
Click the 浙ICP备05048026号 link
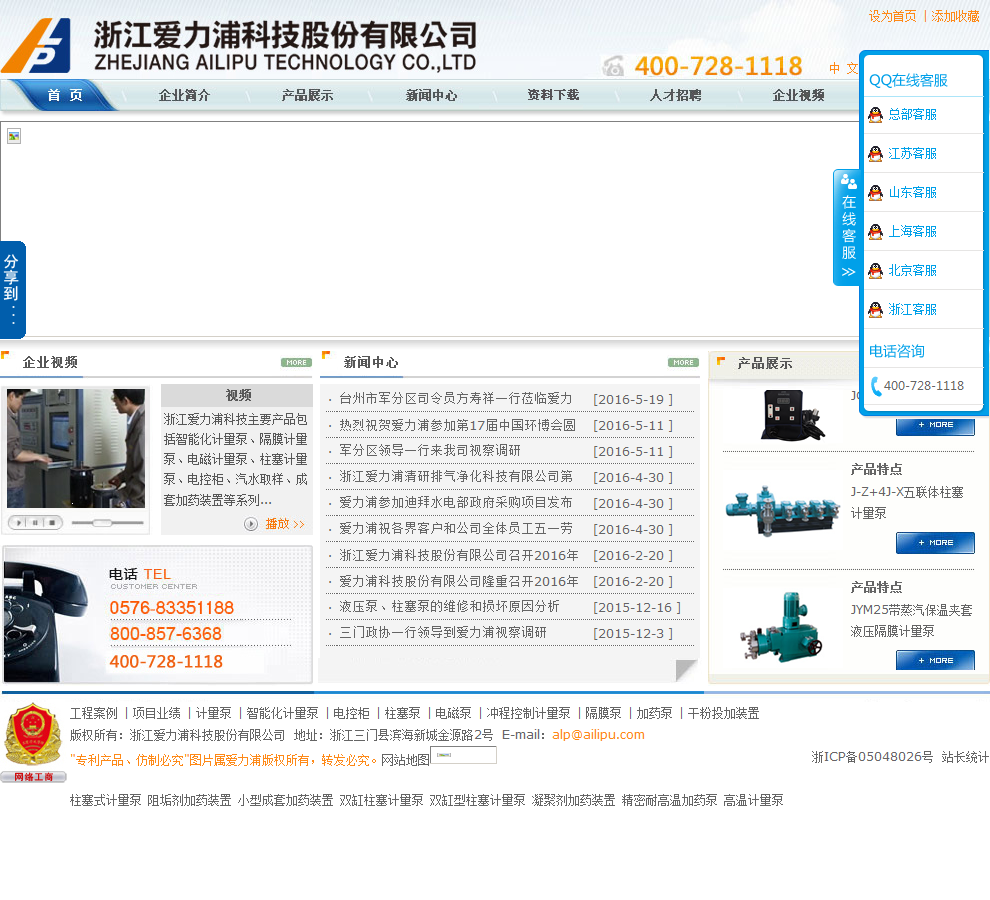[x=872, y=757]
